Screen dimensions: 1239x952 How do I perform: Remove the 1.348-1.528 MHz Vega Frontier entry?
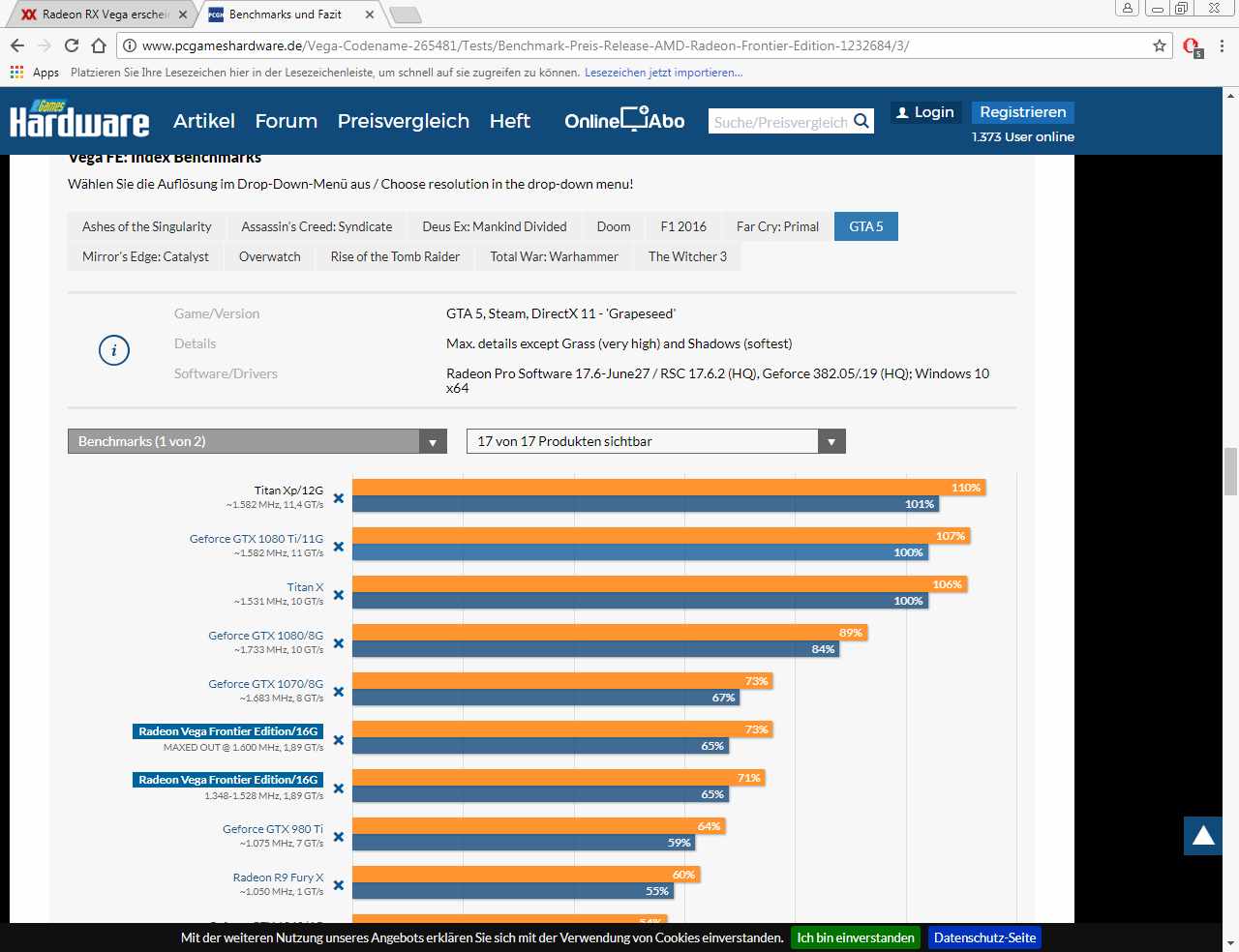(339, 788)
